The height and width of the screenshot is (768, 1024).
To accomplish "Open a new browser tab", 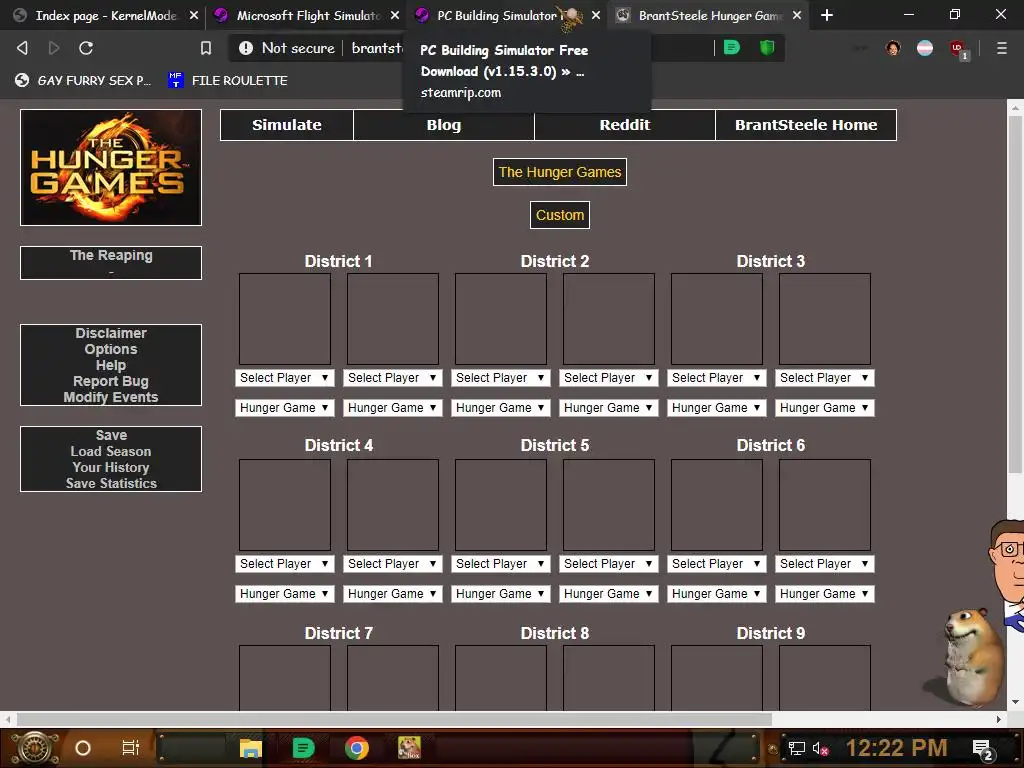I will [827, 15].
